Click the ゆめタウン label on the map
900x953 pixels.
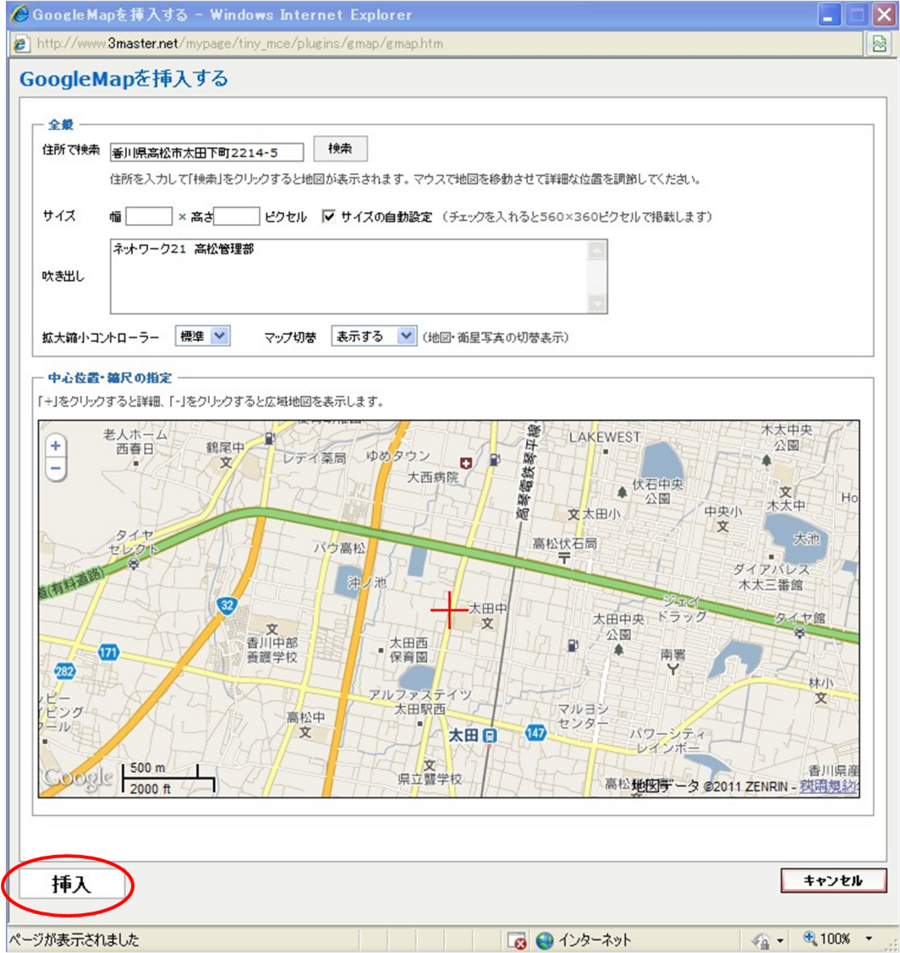tap(398, 456)
